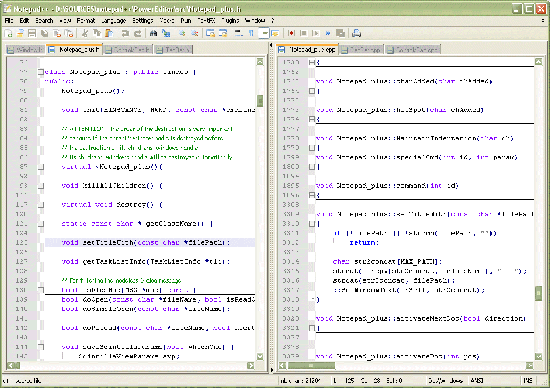Expand fold marker beside virtual void destroy()
Image resolution: width=550 pixels, height=388 pixels.
[x=41, y=205]
